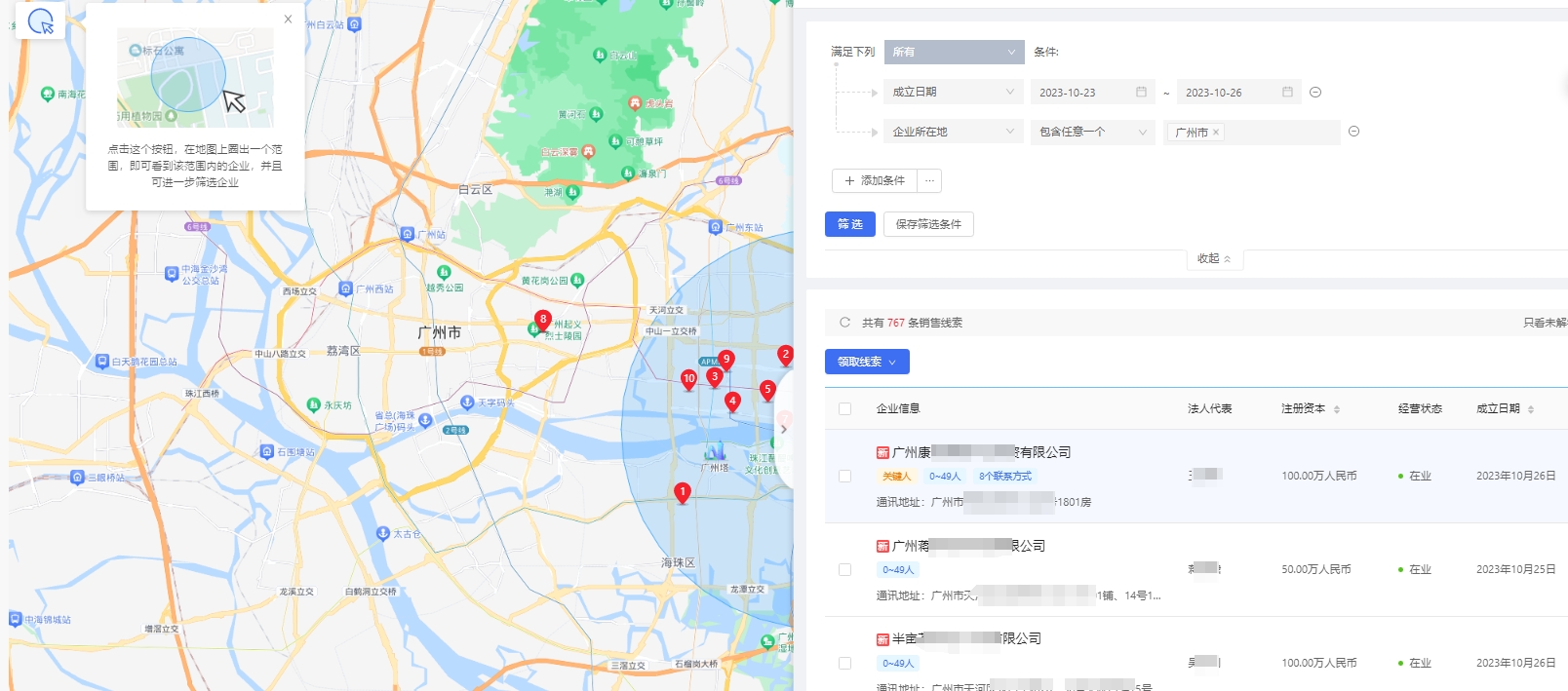Remove the 广州市 tag

point(1216,133)
